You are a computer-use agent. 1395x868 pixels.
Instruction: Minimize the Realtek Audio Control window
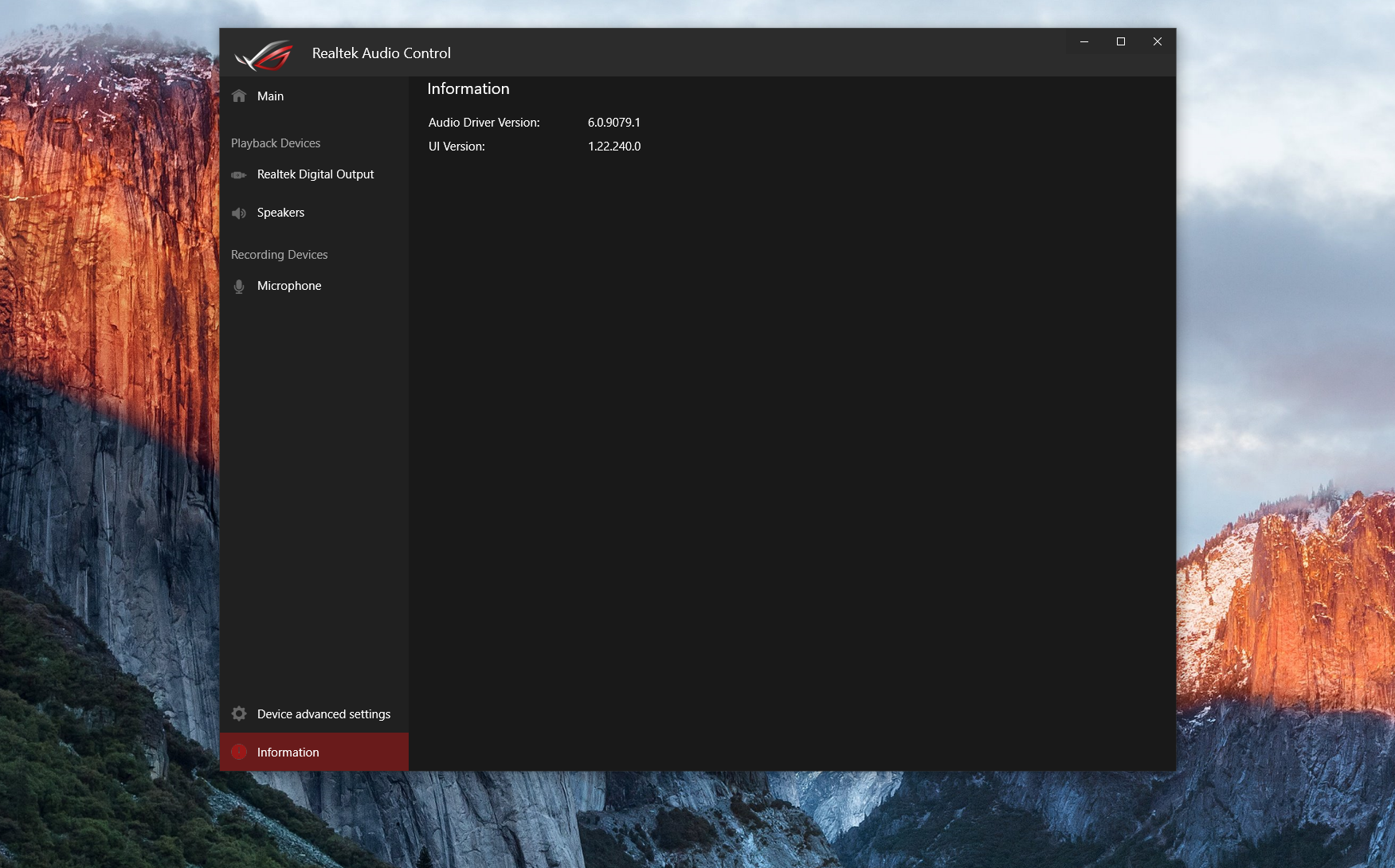click(1084, 41)
